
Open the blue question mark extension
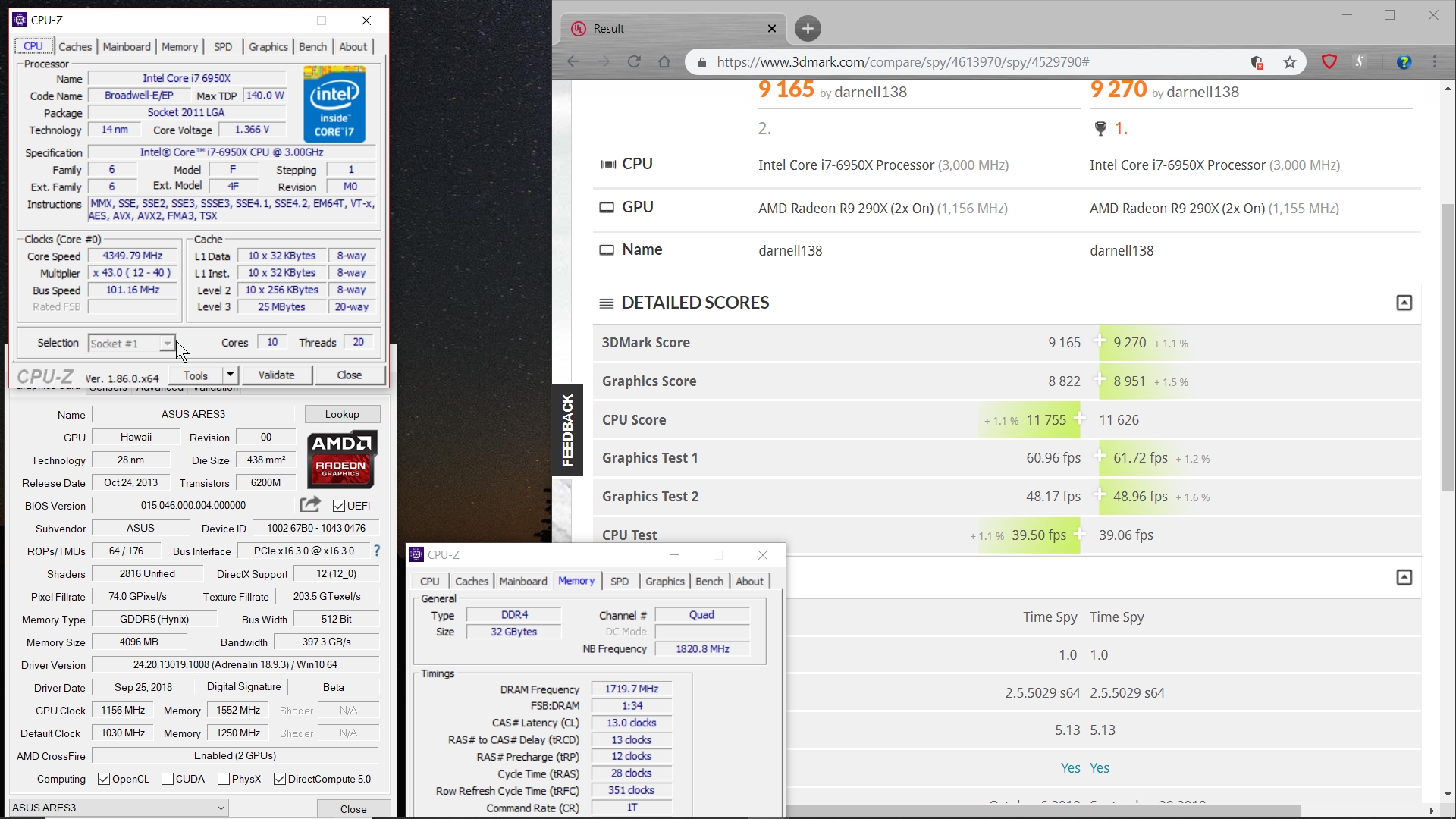pyautogui.click(x=1404, y=62)
